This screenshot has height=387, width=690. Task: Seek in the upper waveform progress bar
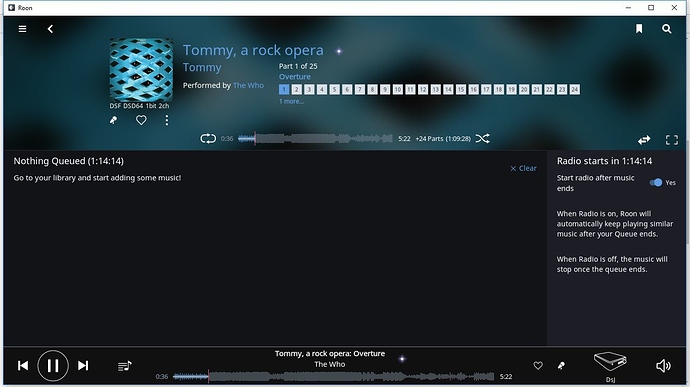tap(315, 139)
